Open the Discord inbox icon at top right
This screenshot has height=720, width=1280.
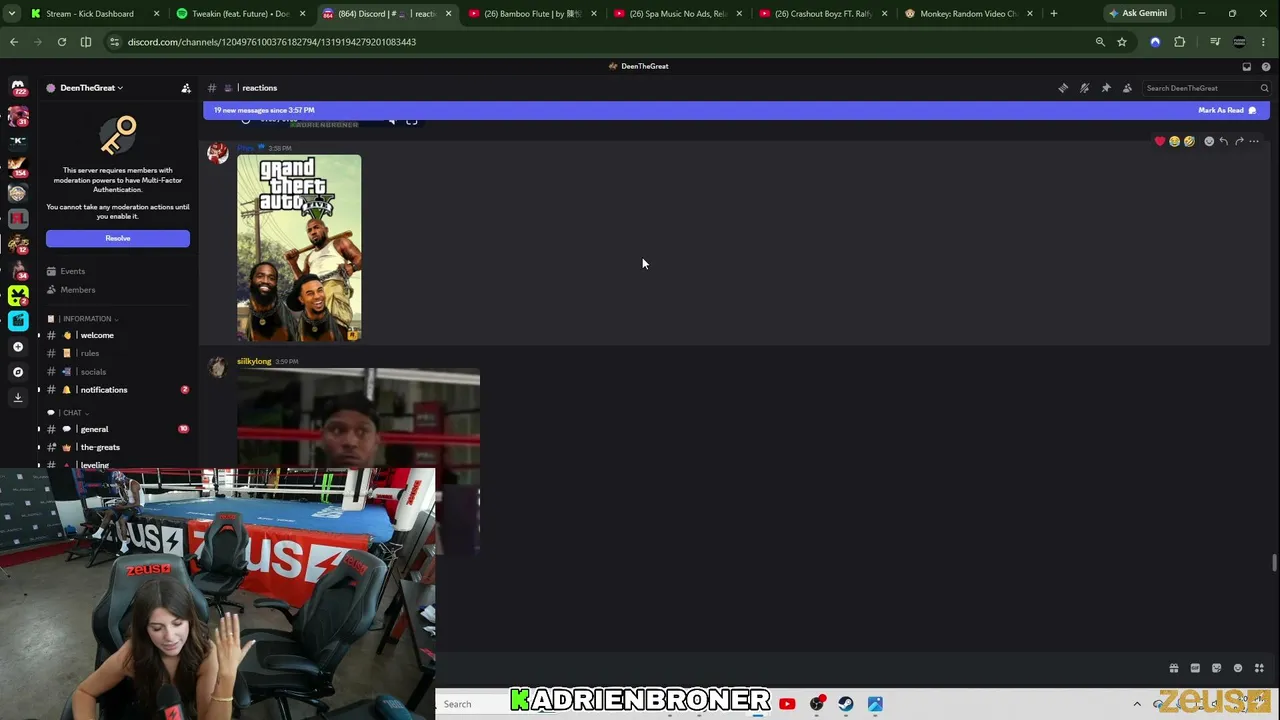[1247, 67]
